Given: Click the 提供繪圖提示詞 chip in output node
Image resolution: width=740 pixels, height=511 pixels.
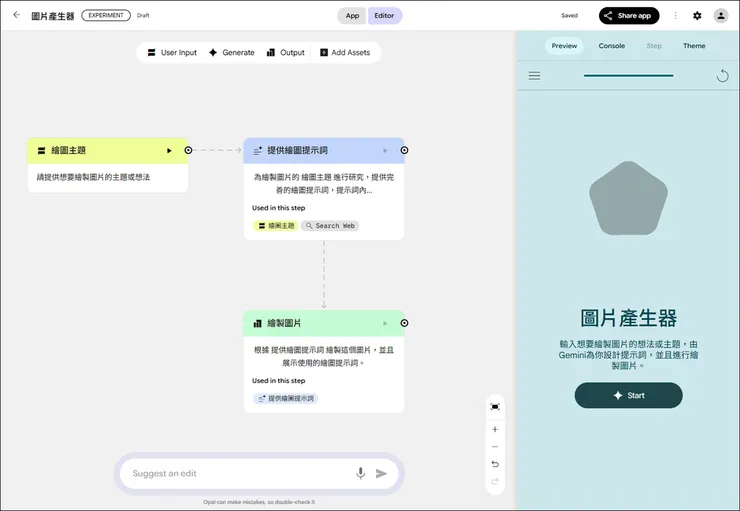Looking at the screenshot, I should pyautogui.click(x=286, y=398).
